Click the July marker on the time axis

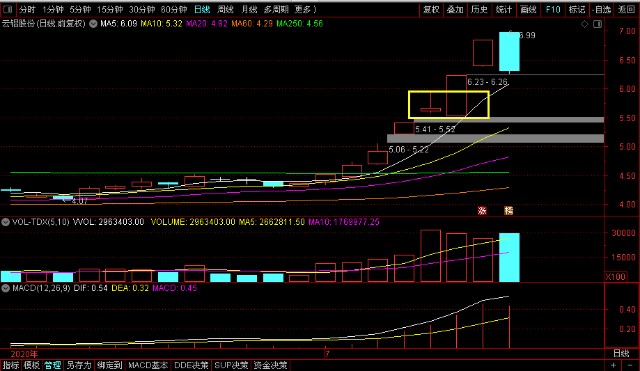(x=327, y=354)
